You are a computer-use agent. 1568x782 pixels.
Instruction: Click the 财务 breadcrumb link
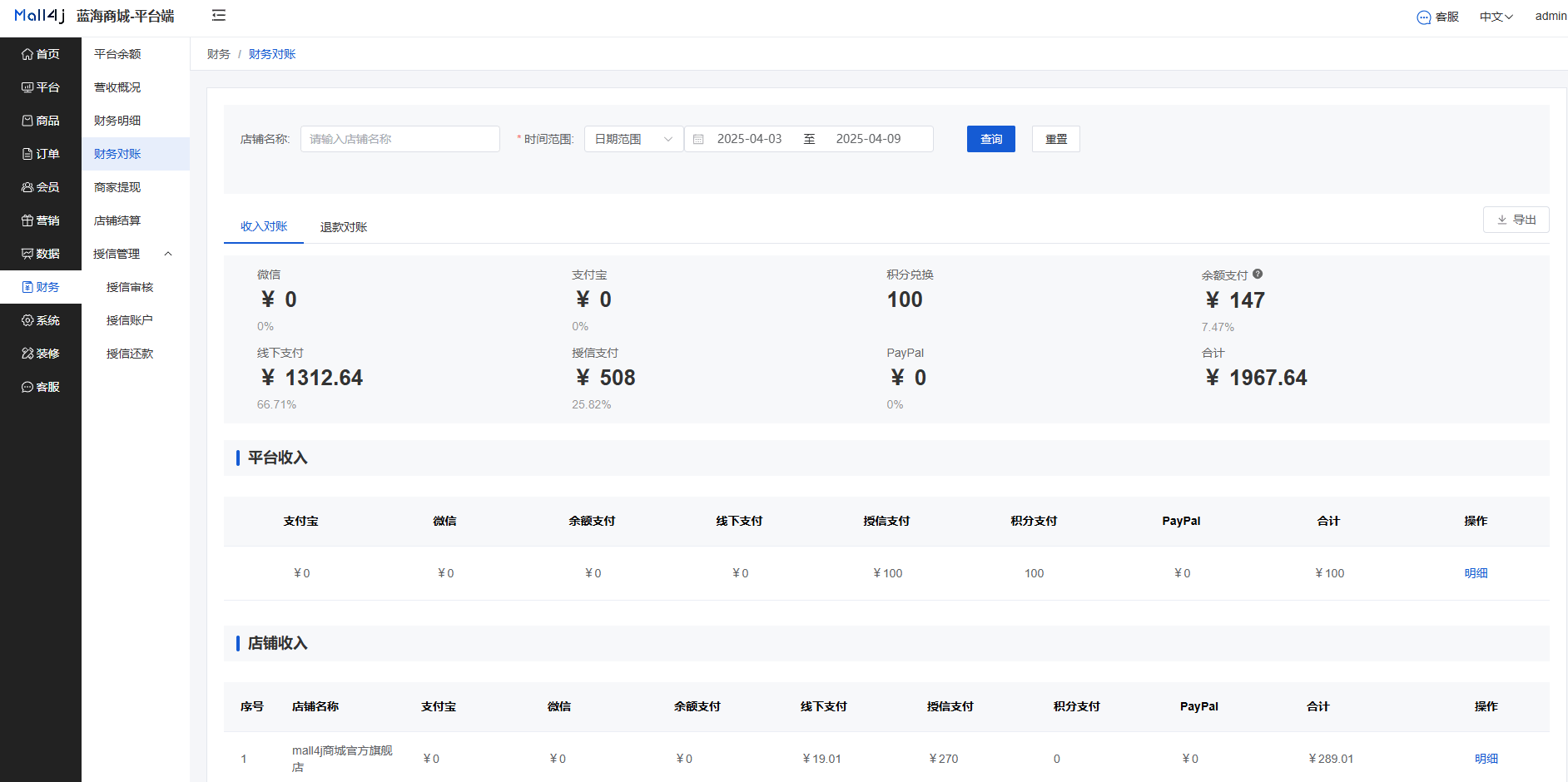219,54
